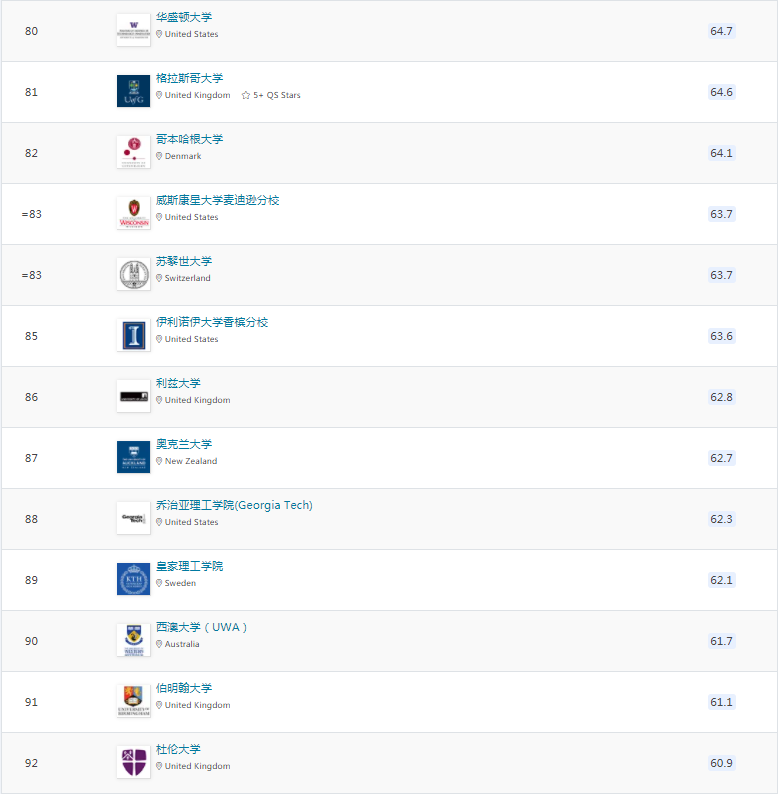Click the Australia country label
Viewport: 778px width, 794px height.
click(182, 644)
